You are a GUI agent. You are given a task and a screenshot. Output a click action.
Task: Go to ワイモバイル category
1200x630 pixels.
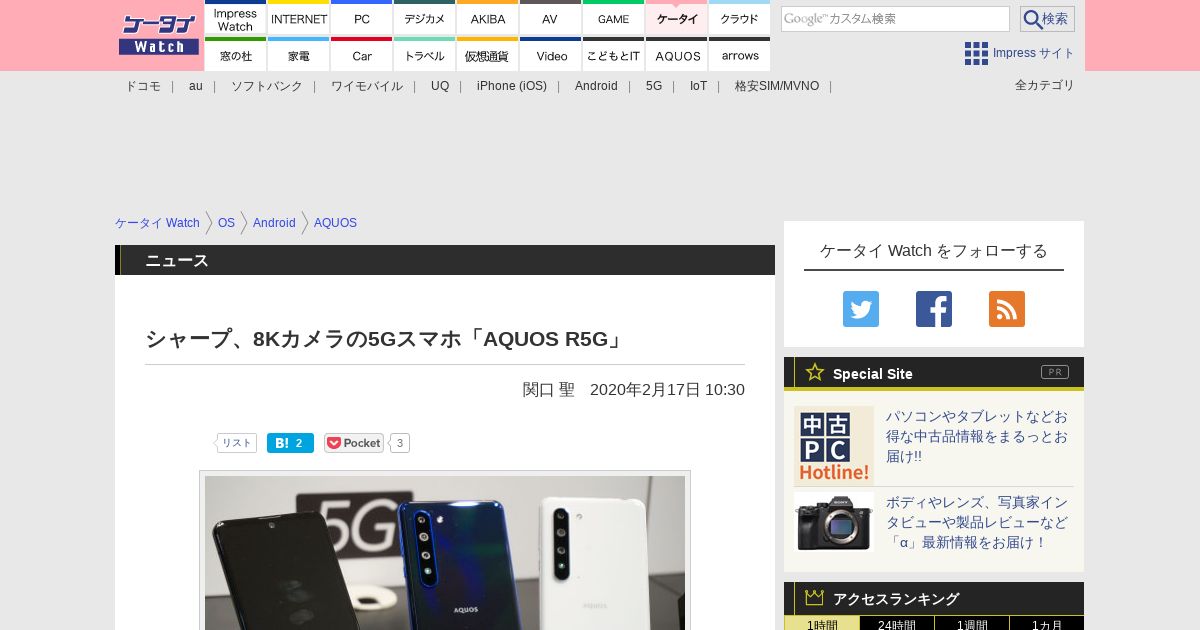(x=367, y=86)
